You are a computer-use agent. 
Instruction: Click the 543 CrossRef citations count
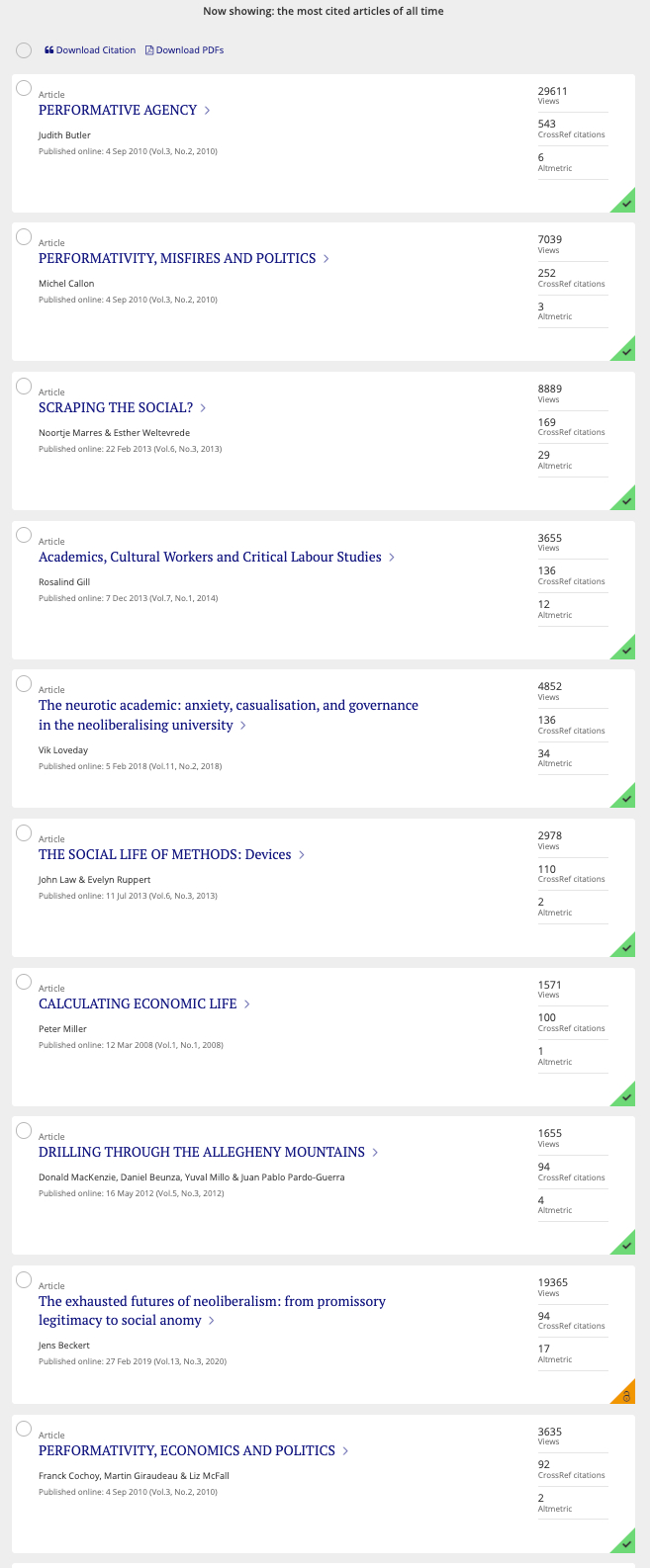(547, 125)
